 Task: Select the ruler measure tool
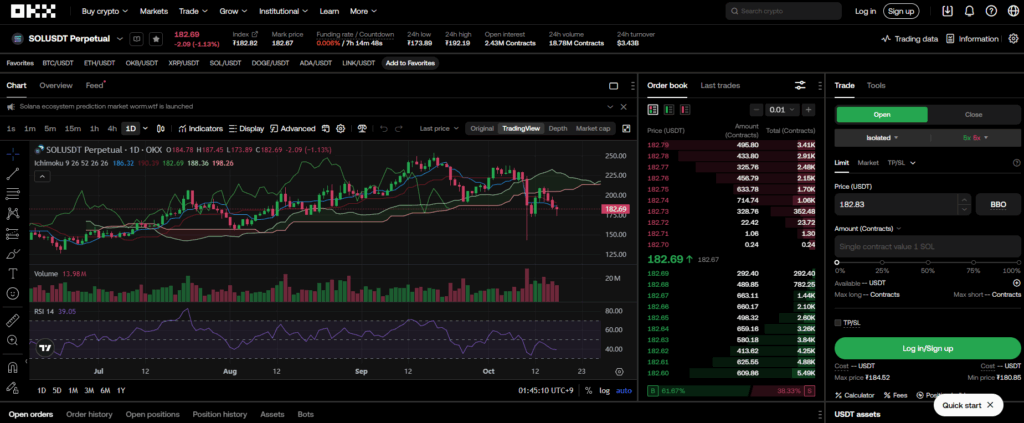13,321
